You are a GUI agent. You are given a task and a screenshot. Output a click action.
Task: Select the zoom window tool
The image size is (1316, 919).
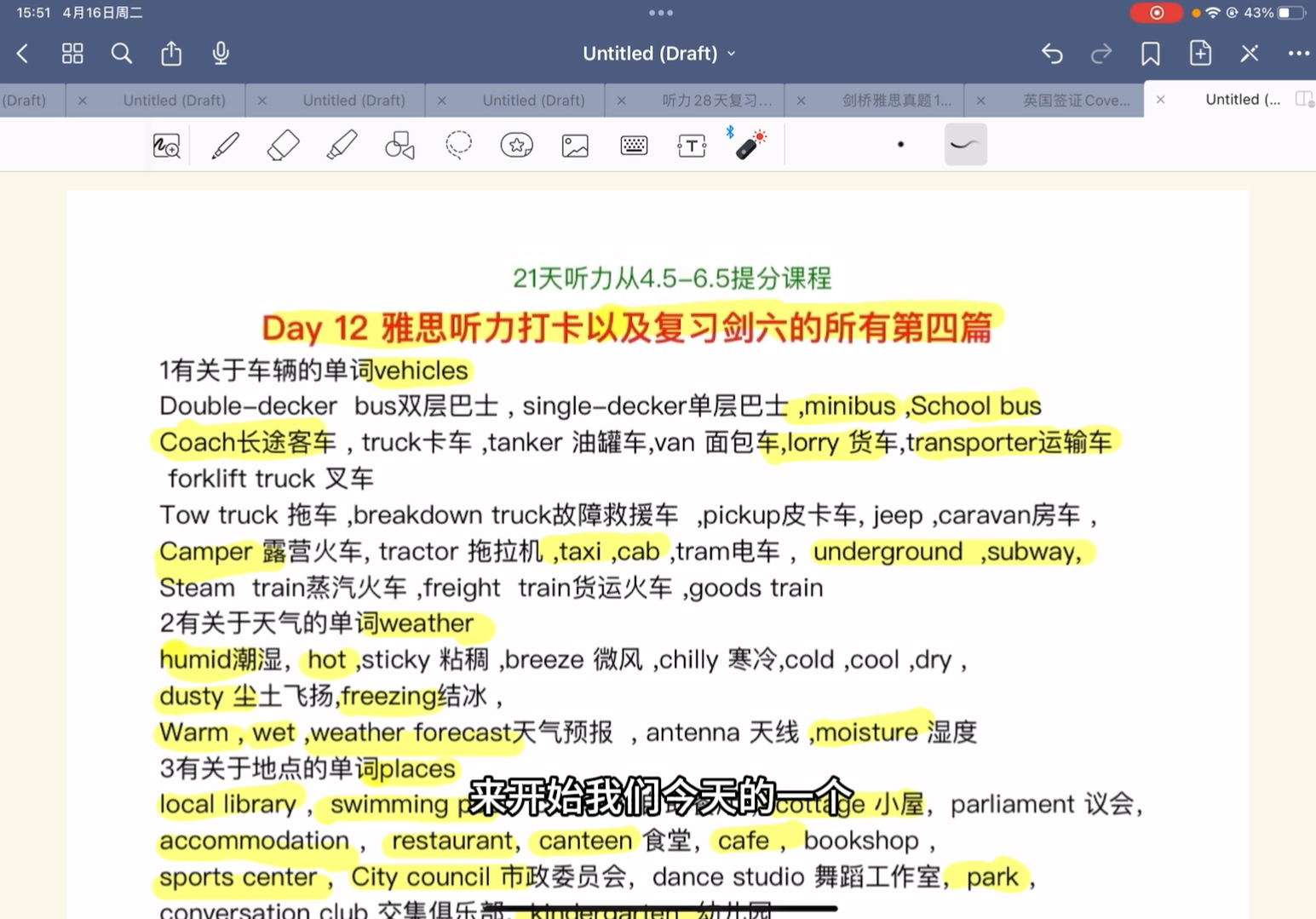coord(167,146)
